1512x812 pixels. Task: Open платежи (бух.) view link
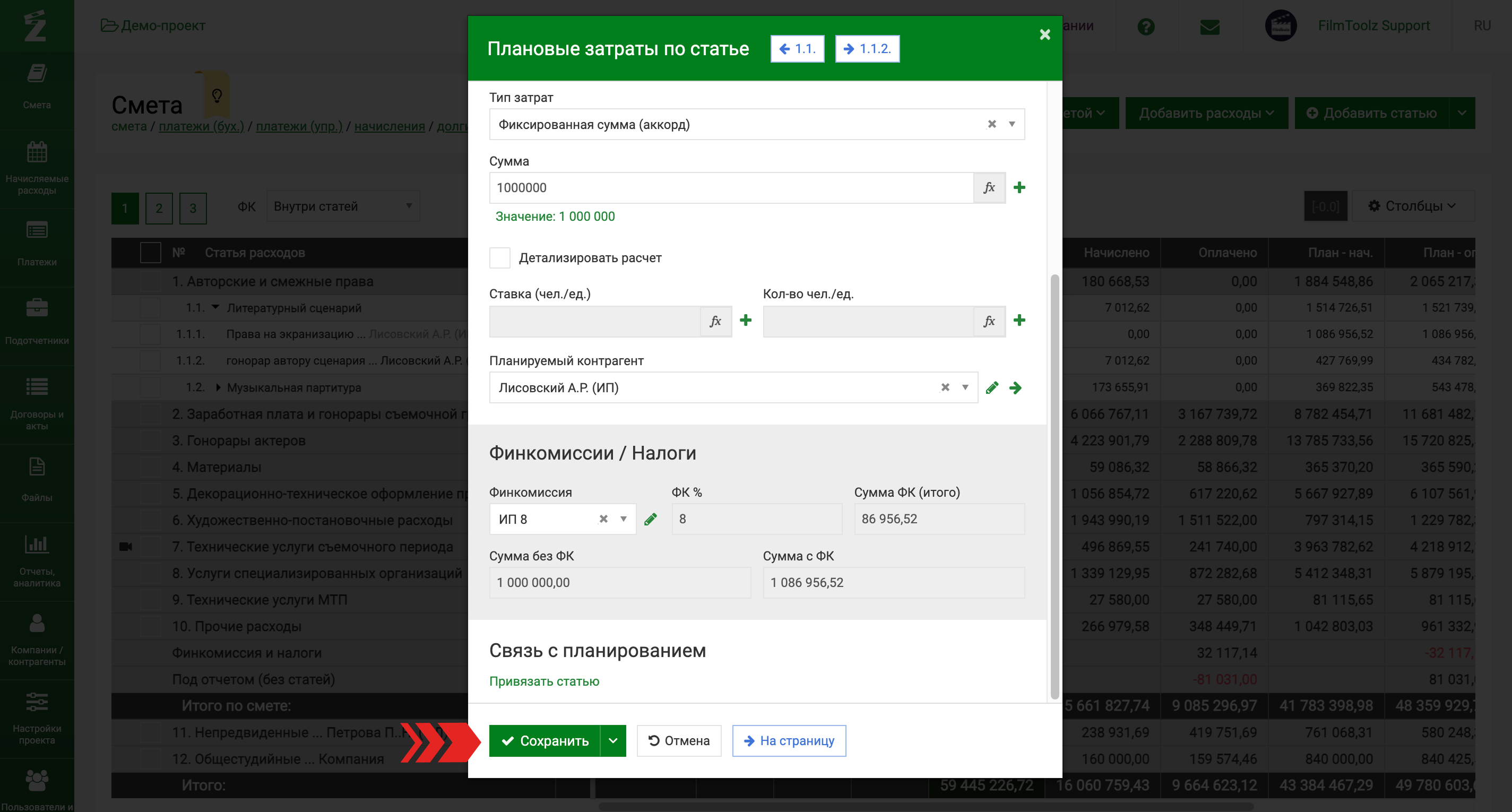pos(201,126)
